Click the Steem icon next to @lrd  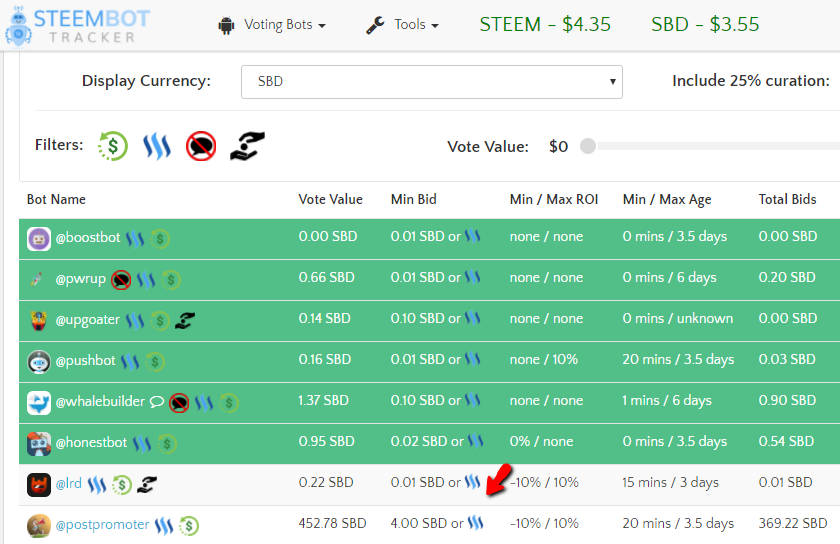tap(97, 485)
